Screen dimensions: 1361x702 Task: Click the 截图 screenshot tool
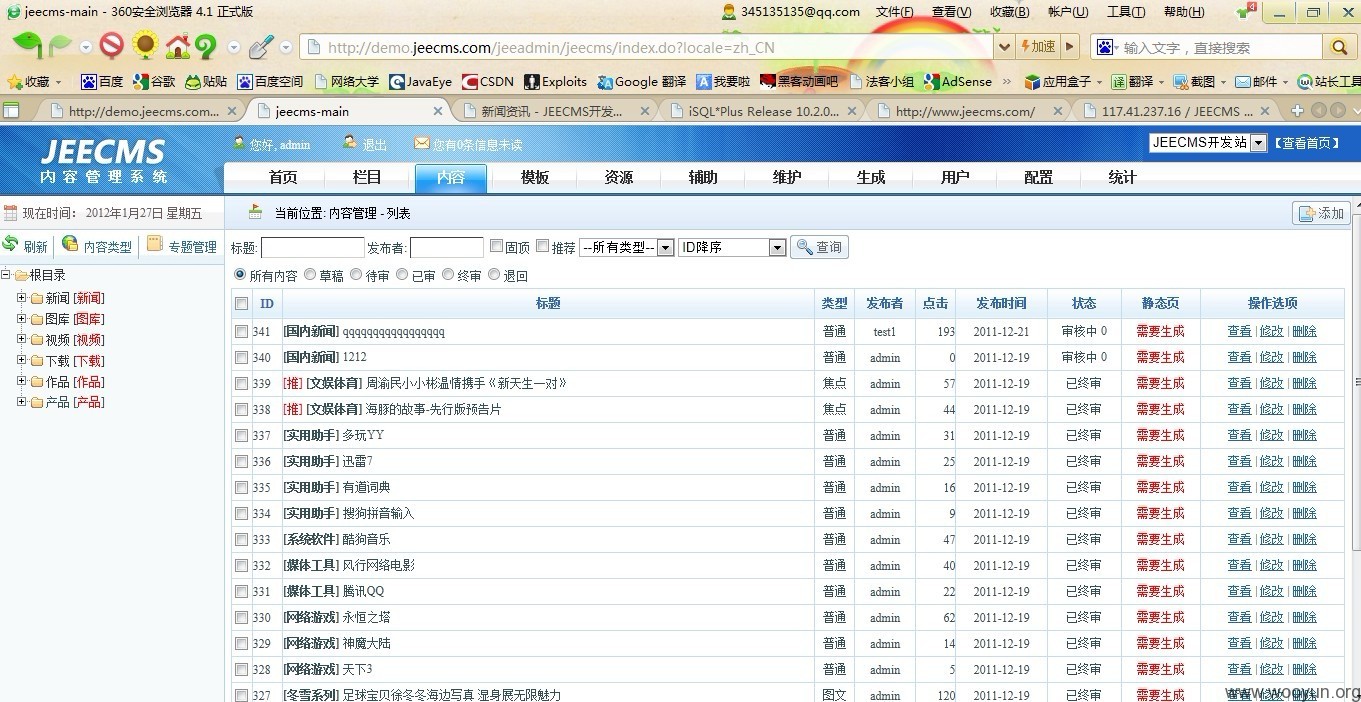tap(1195, 81)
